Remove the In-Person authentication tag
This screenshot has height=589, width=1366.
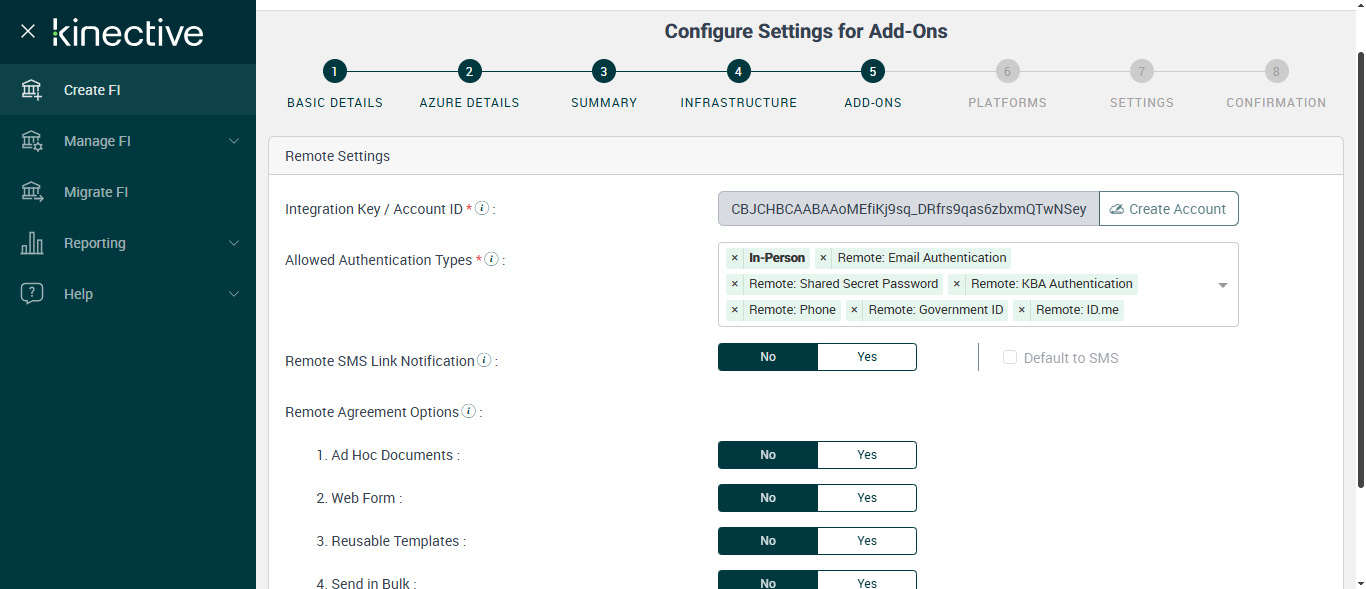click(x=735, y=258)
